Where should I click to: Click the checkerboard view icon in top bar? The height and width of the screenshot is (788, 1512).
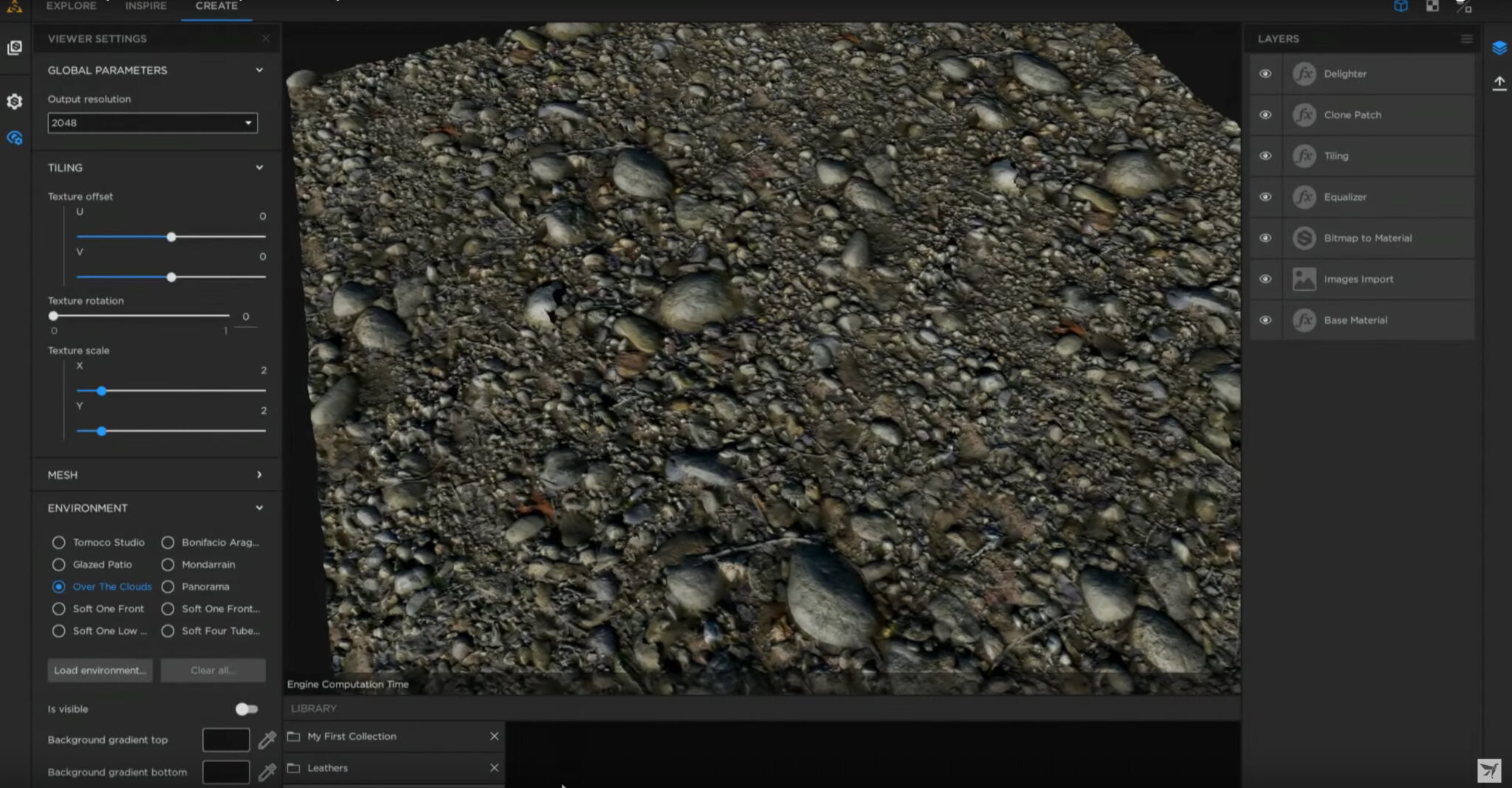pyautogui.click(x=1432, y=7)
